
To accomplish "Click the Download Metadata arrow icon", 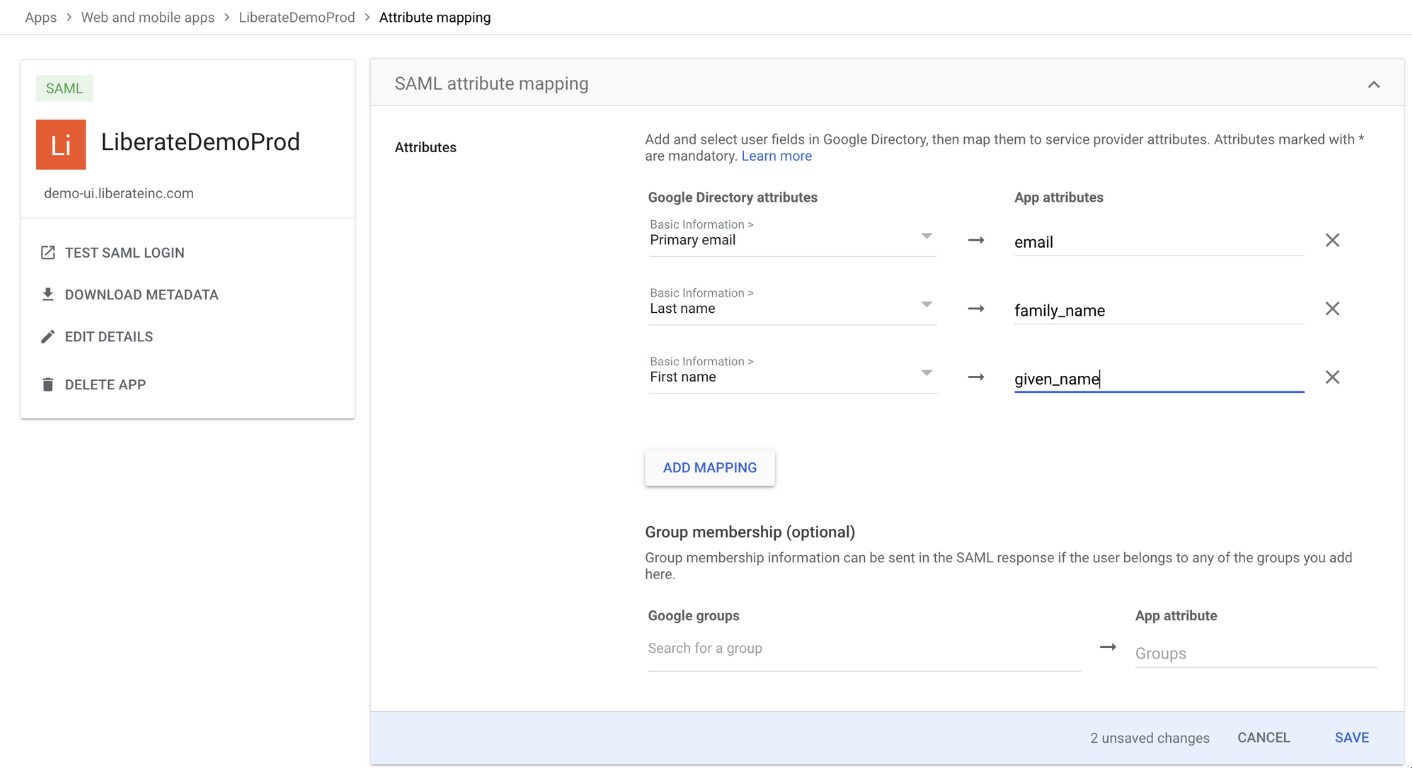I will (48, 295).
